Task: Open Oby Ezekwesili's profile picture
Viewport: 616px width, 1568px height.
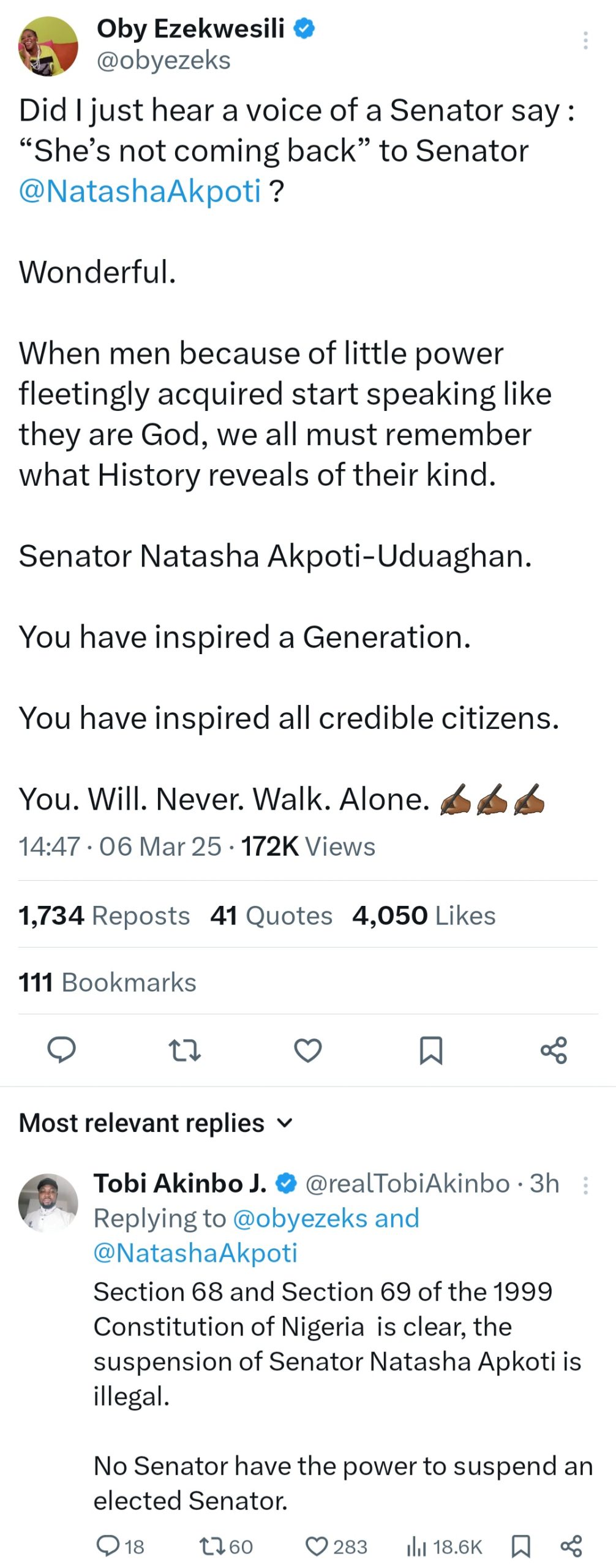Action: click(x=48, y=46)
